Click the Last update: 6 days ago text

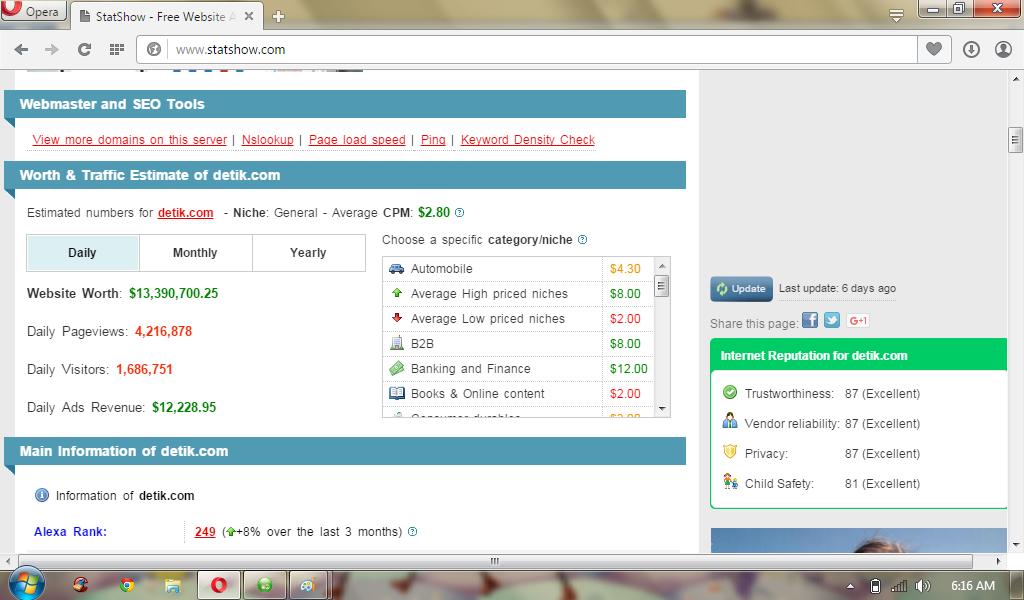pyautogui.click(x=837, y=289)
